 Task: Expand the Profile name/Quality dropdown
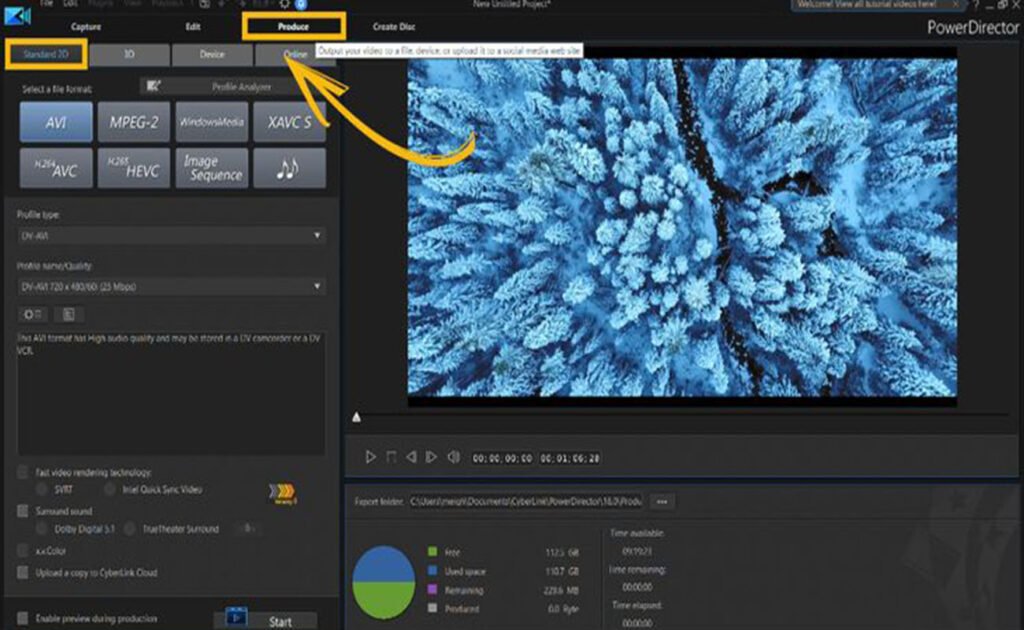click(x=171, y=287)
